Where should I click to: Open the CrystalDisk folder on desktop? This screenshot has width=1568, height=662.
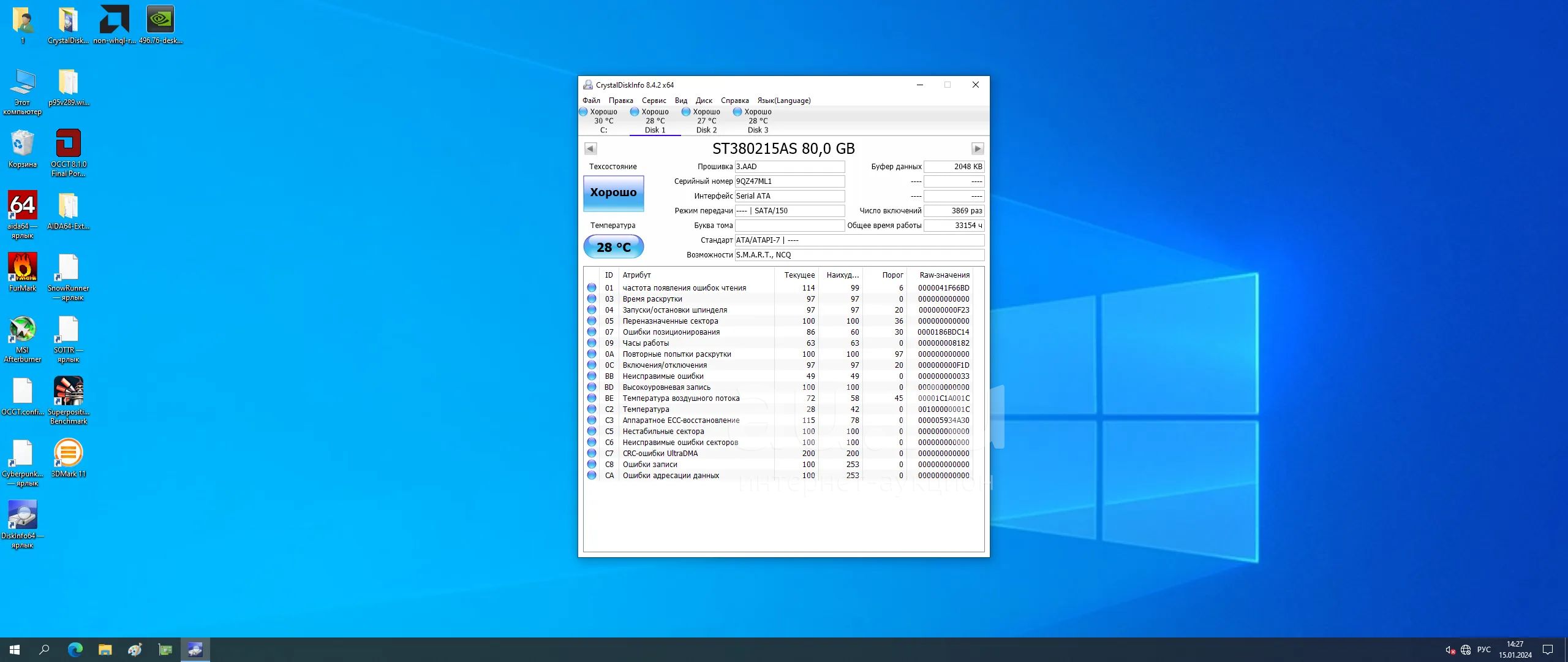pos(68,25)
